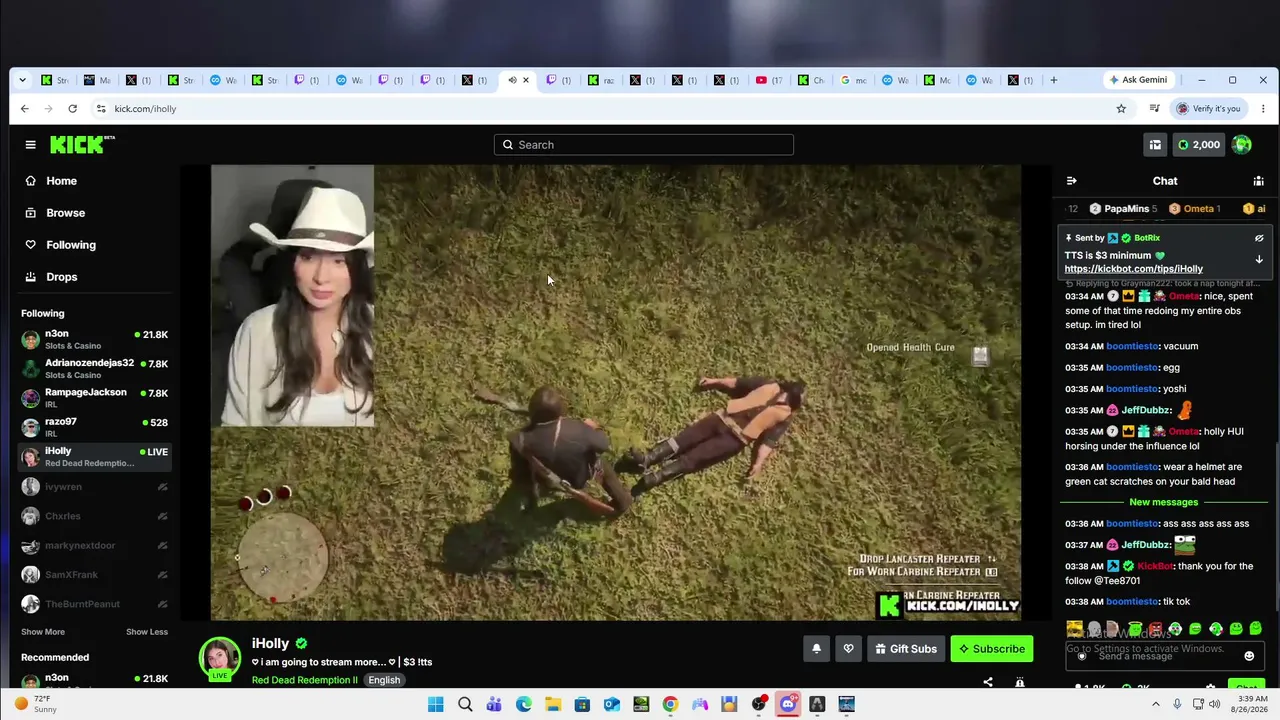This screenshot has height=720, width=1280.
Task: Open the 2,000 points balance
Action: point(1198,145)
